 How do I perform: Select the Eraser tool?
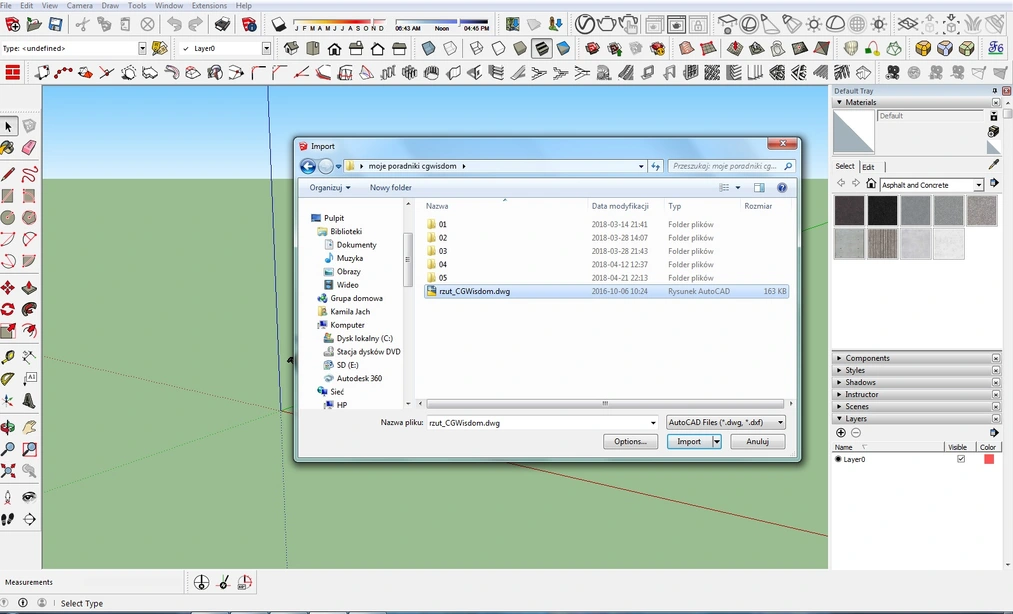(x=31, y=148)
